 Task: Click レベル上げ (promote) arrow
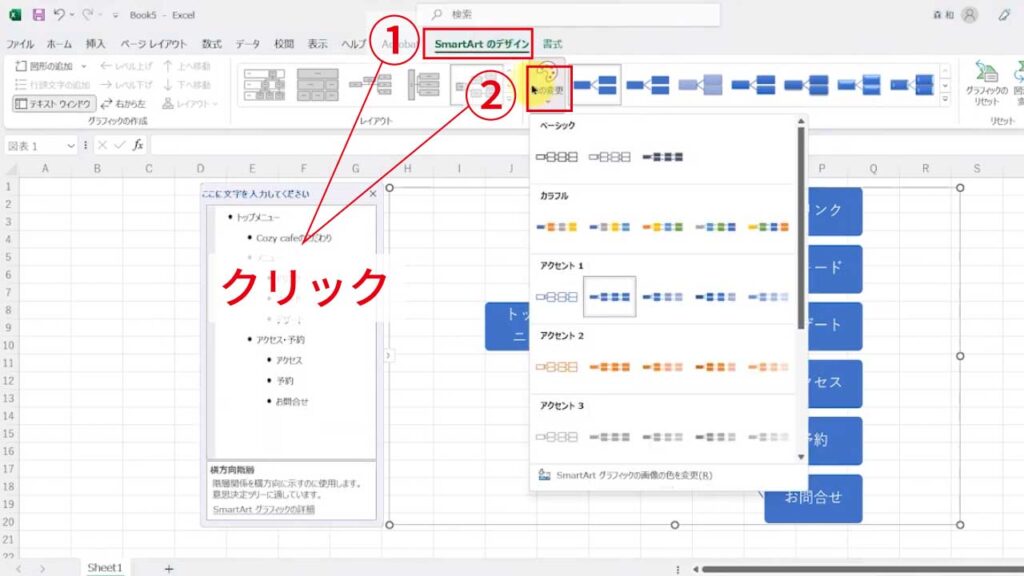(x=126, y=66)
